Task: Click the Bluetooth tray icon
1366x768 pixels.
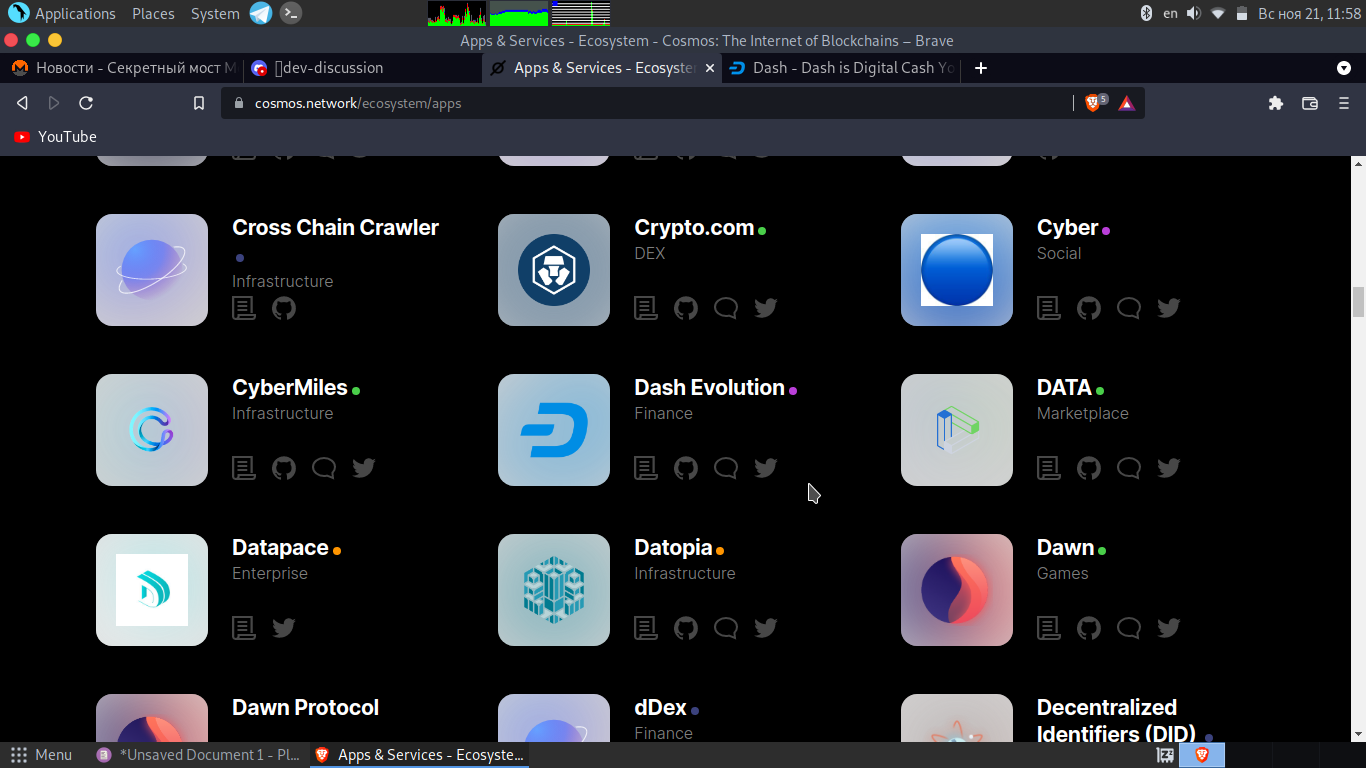Action: (1147, 13)
